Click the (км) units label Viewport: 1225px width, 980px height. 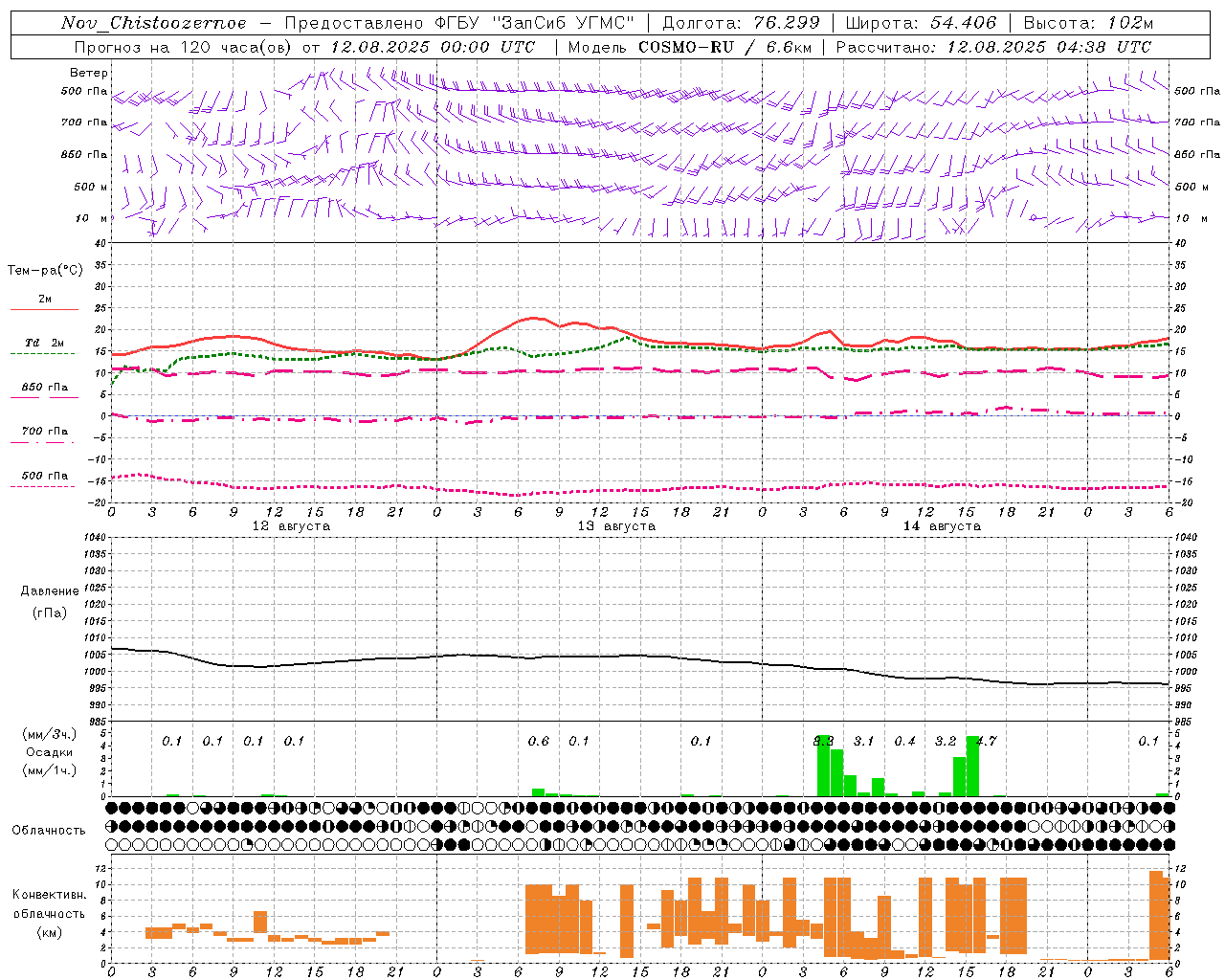coord(49,932)
